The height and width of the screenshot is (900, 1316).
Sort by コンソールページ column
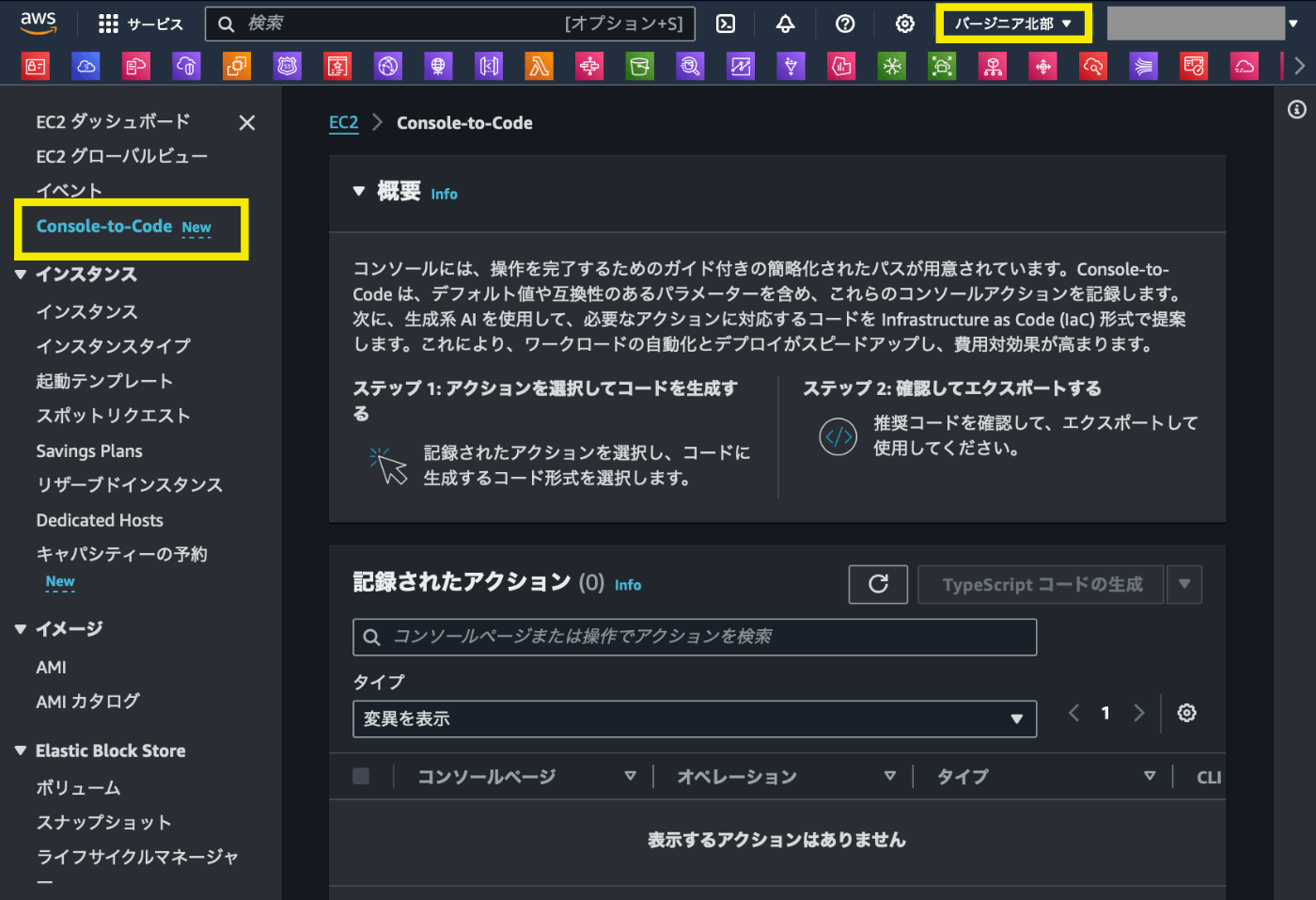[631, 776]
